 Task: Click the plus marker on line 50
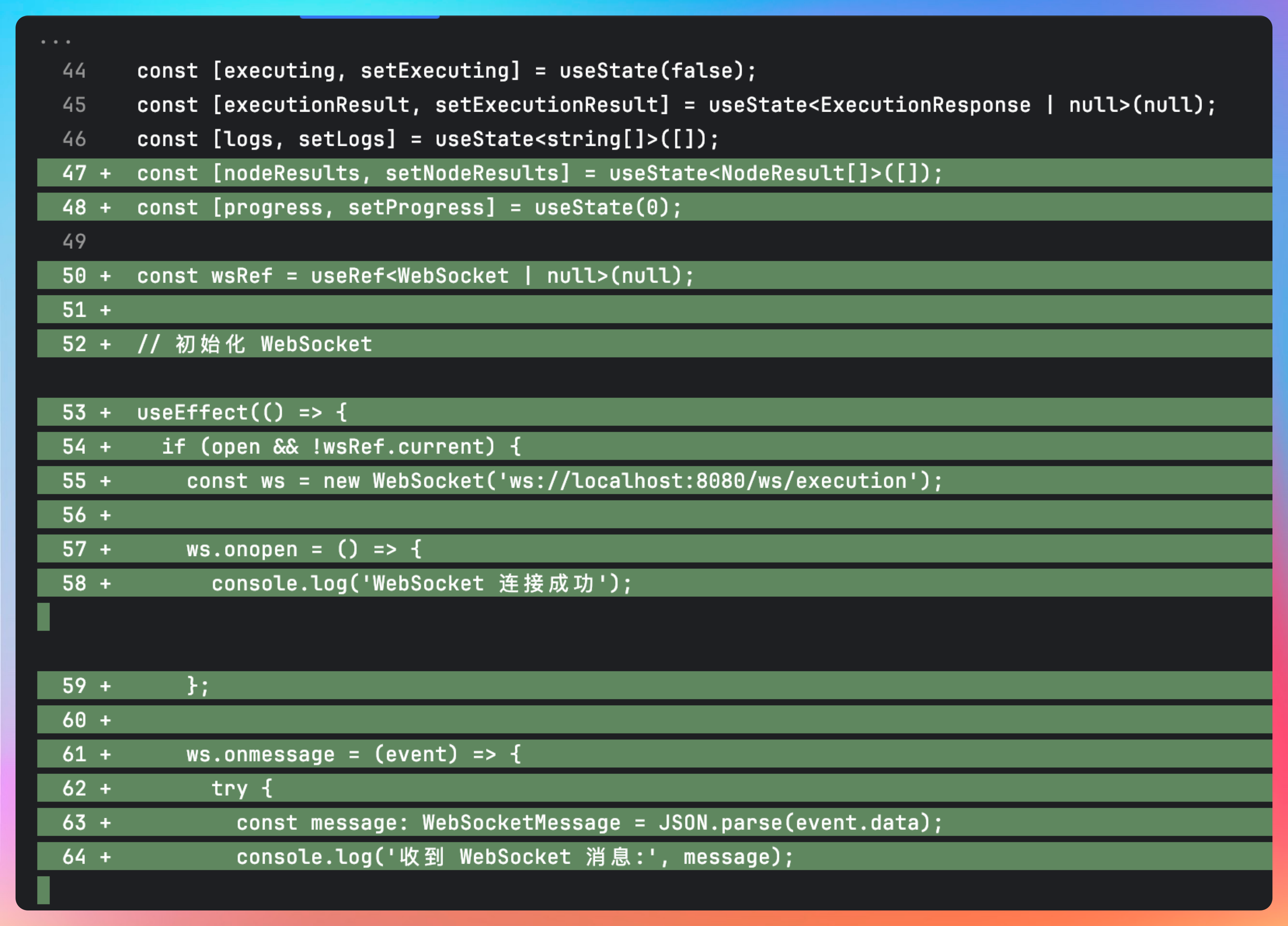(x=105, y=276)
